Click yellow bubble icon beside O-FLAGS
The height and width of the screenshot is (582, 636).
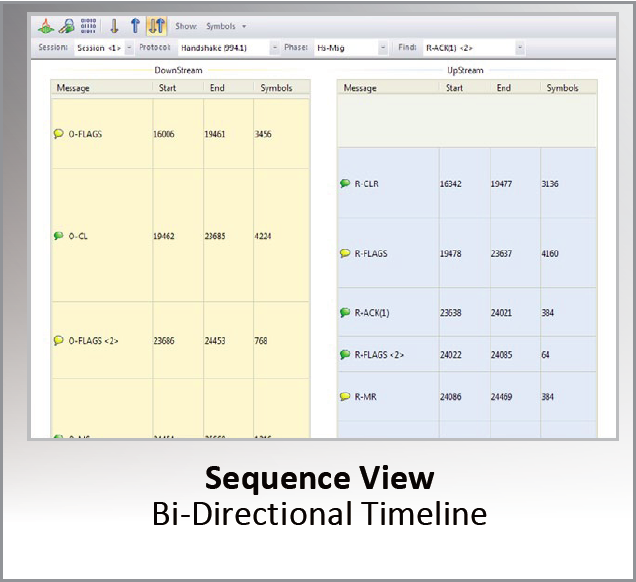(58, 133)
